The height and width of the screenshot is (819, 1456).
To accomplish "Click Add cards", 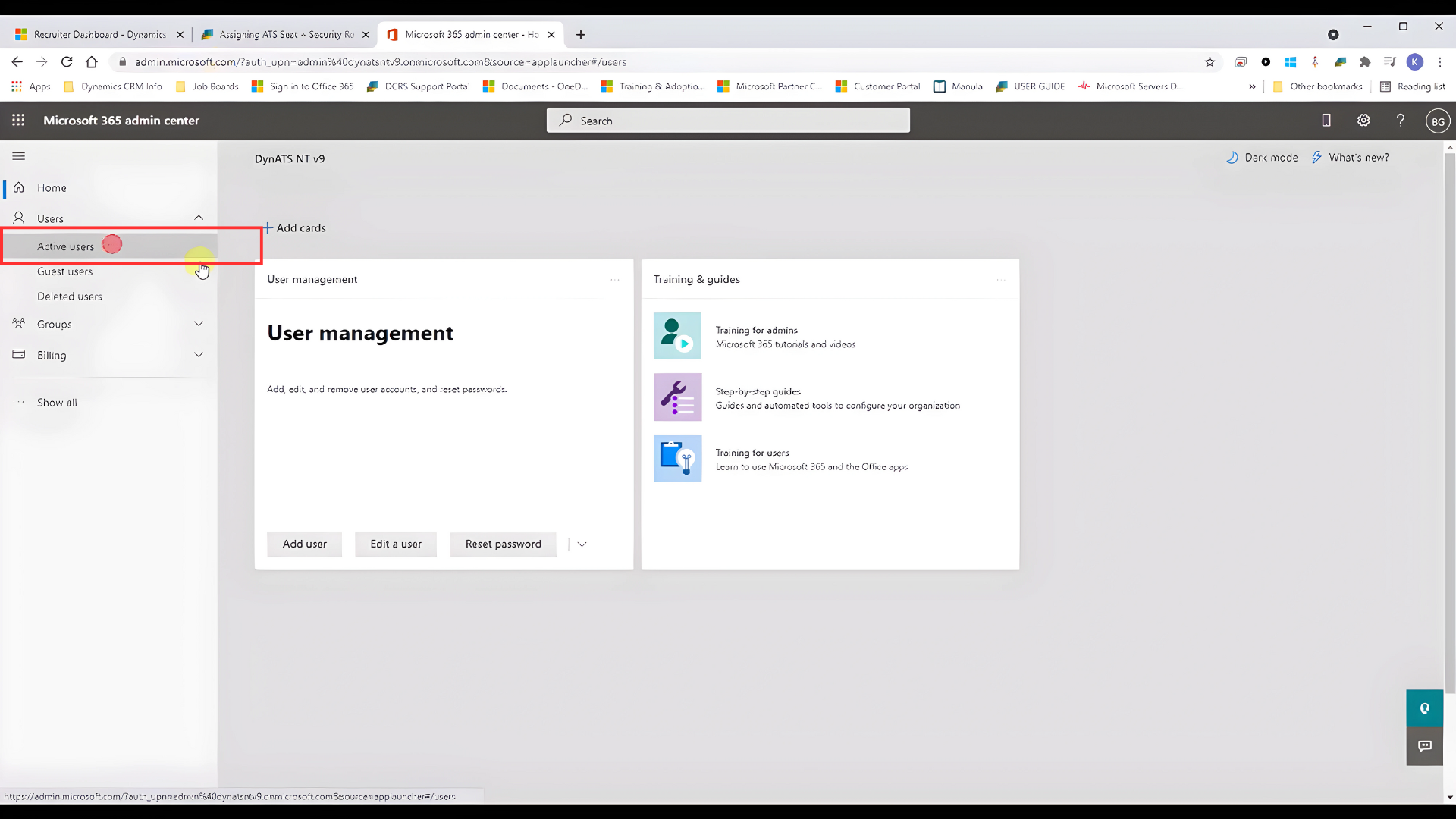I will pos(294,228).
